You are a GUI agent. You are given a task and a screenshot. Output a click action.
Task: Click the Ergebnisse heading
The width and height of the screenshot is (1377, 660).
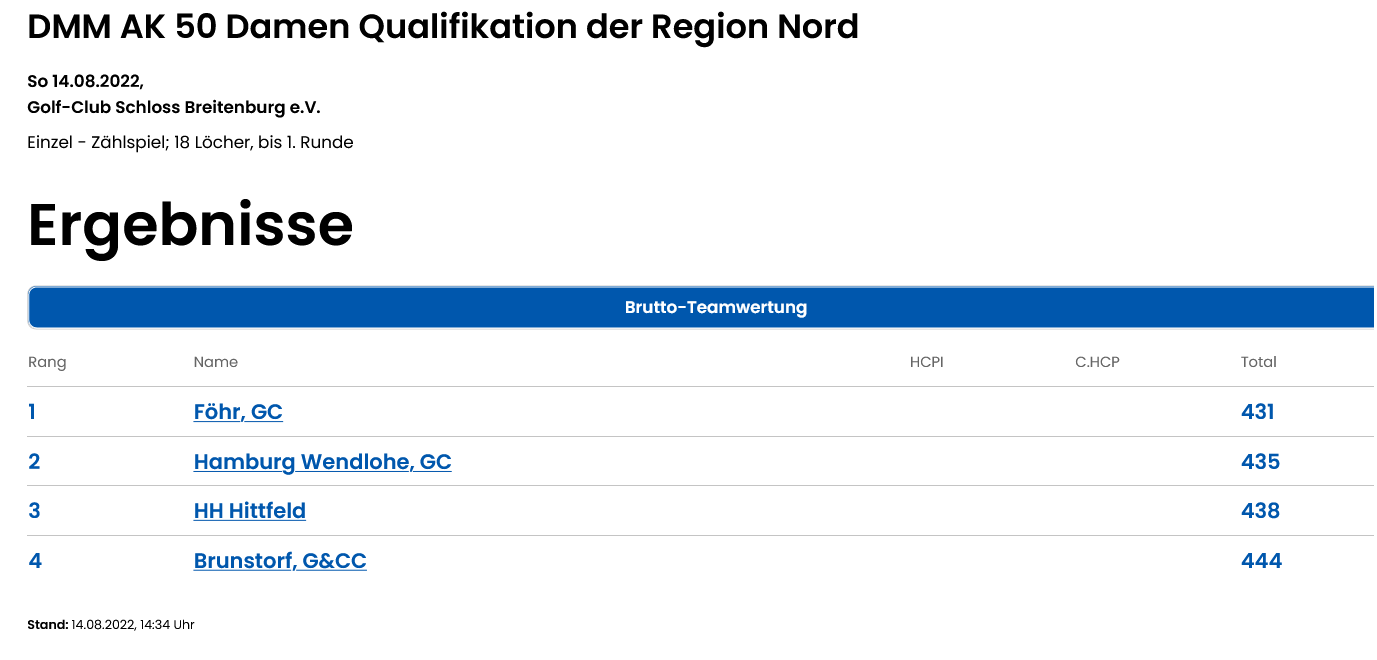(191, 227)
